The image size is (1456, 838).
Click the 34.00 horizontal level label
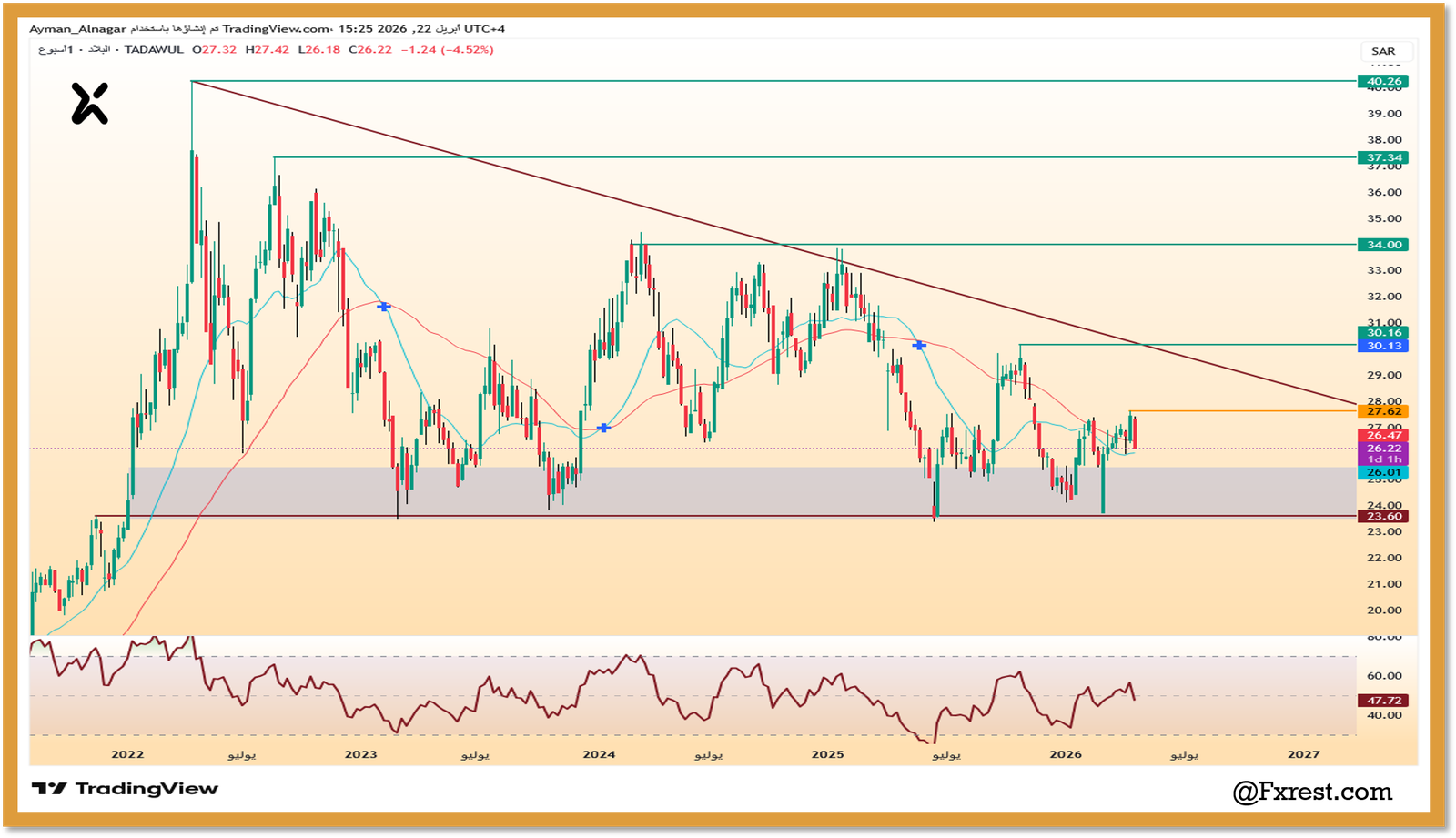pos(1383,245)
